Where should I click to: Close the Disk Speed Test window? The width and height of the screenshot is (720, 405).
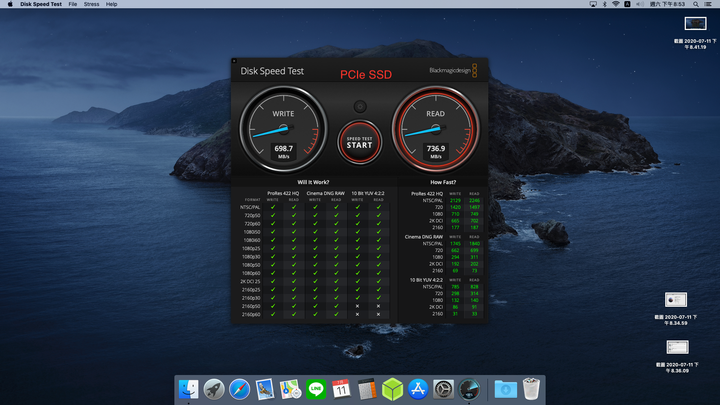[x=234, y=61]
